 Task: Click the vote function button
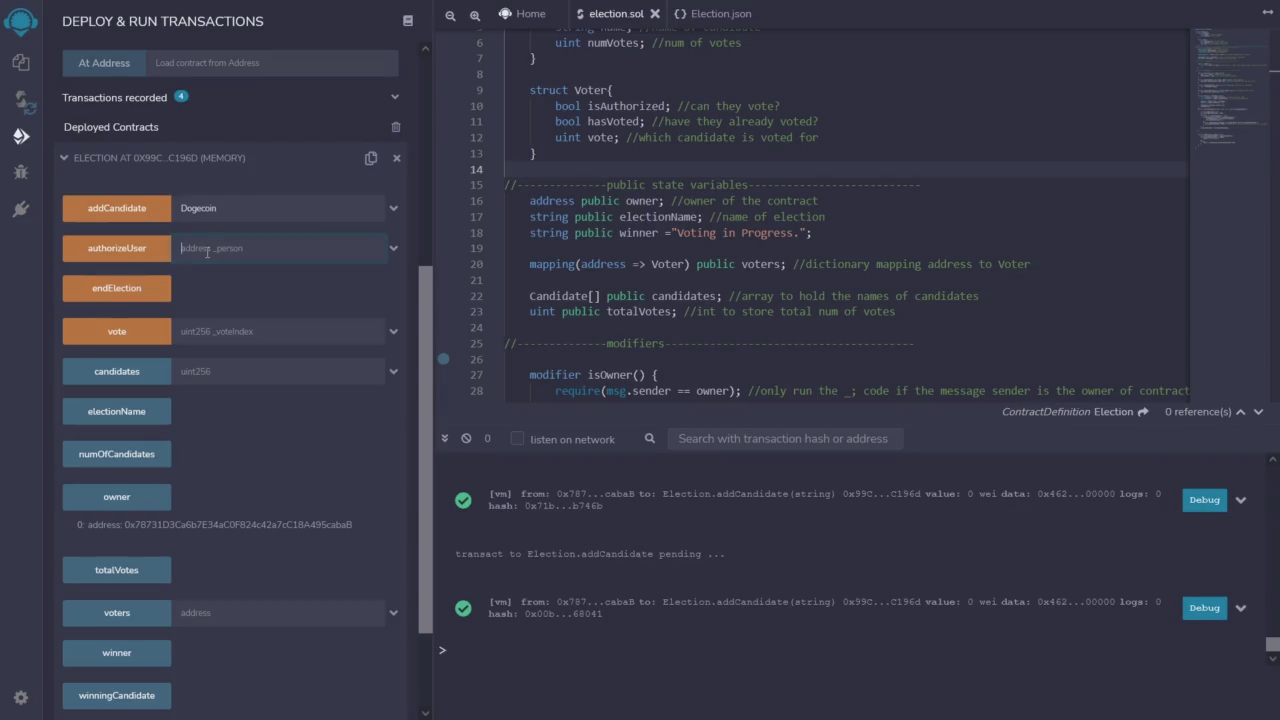coord(117,331)
